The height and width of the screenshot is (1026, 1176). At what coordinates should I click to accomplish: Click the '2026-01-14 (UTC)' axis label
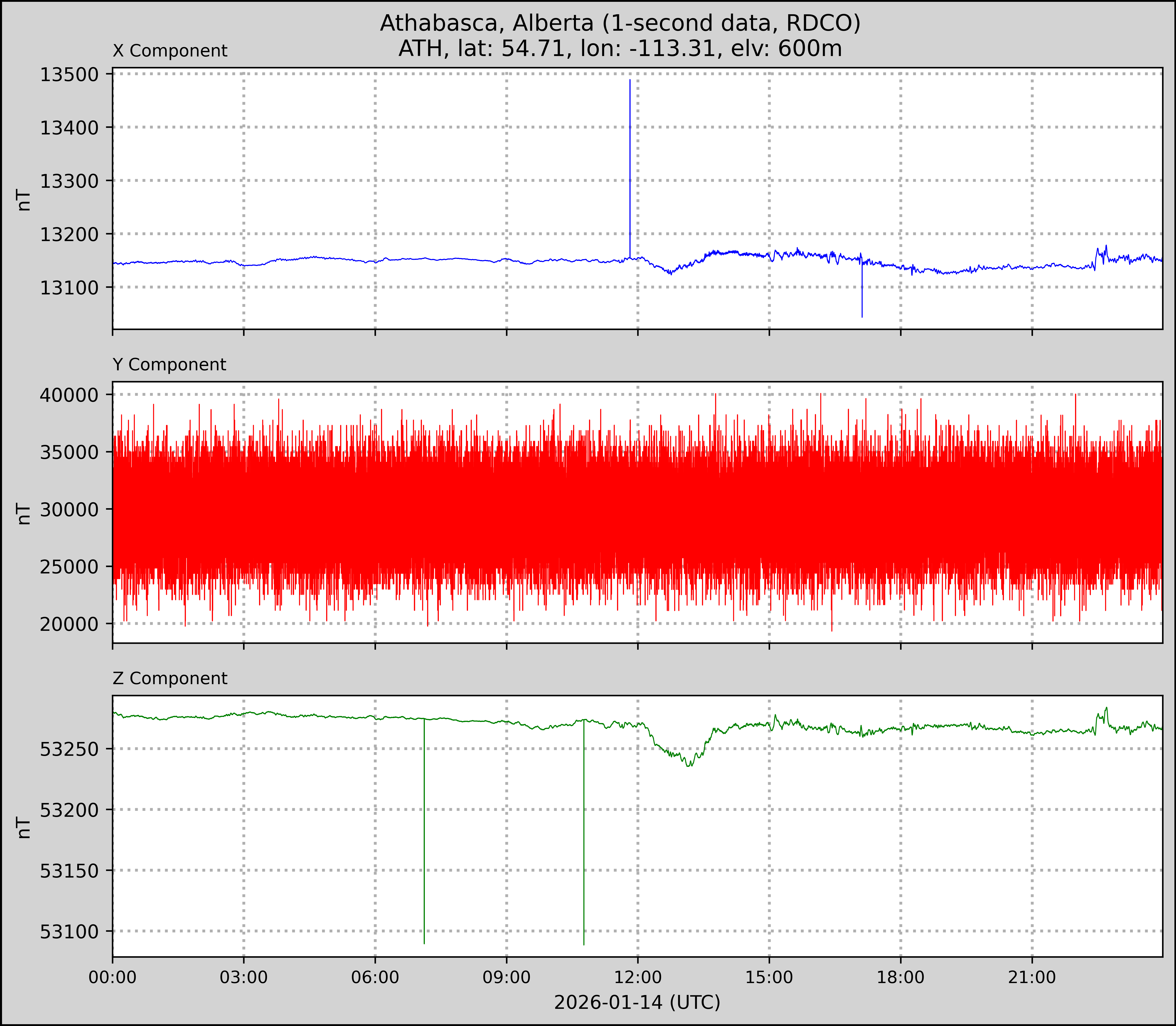tap(637, 1003)
